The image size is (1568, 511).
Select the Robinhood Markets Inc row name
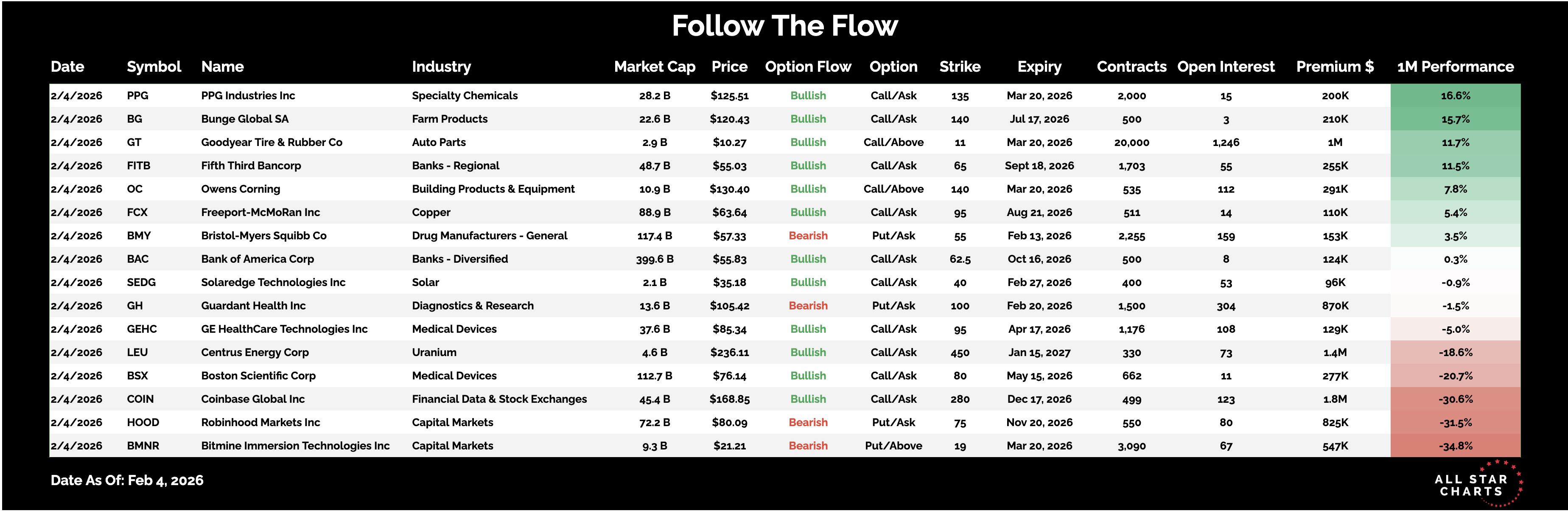coord(260,423)
